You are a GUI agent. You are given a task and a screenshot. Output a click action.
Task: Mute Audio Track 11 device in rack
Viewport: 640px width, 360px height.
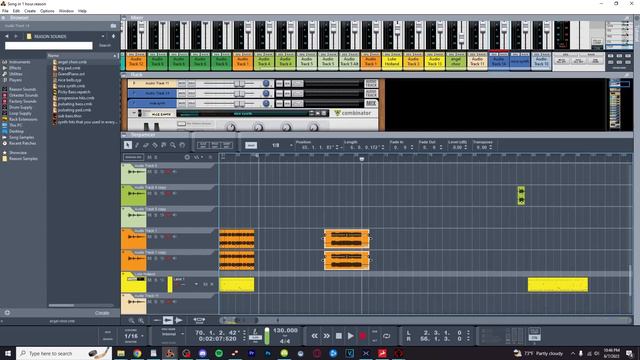[x=182, y=83]
